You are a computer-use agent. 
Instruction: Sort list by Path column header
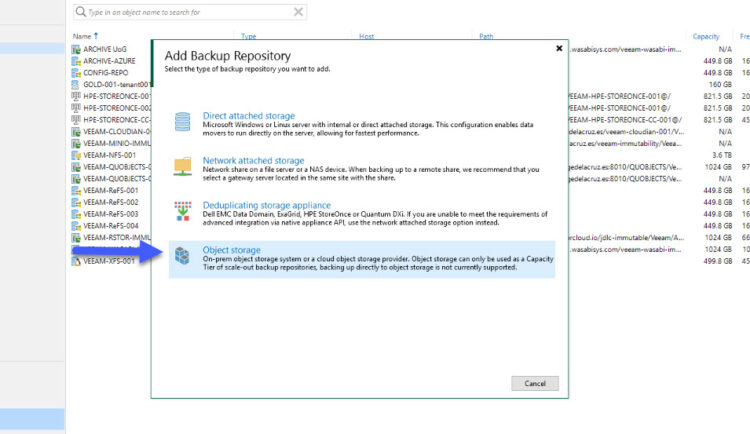tap(486, 36)
